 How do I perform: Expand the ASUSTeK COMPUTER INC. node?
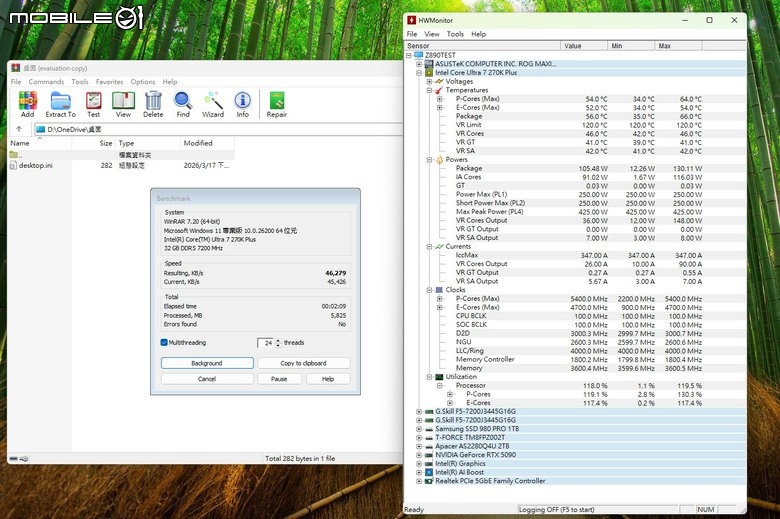click(x=419, y=64)
